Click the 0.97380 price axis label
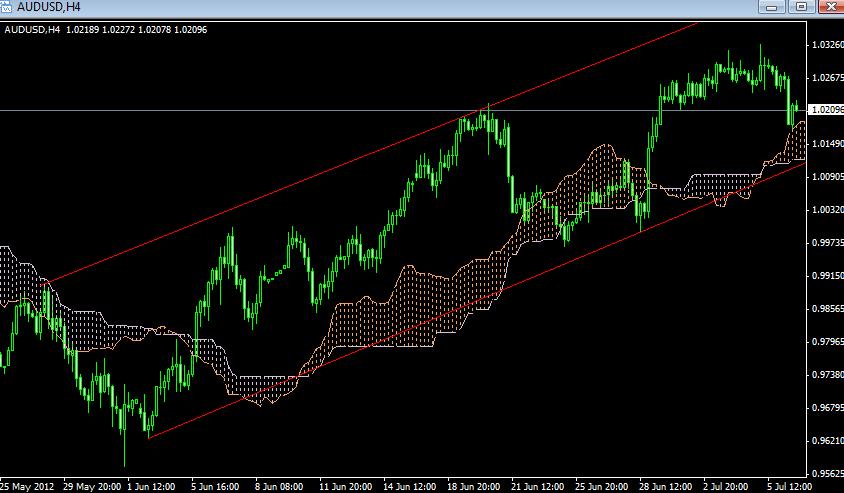Image resolution: width=844 pixels, height=493 pixels. (x=827, y=375)
